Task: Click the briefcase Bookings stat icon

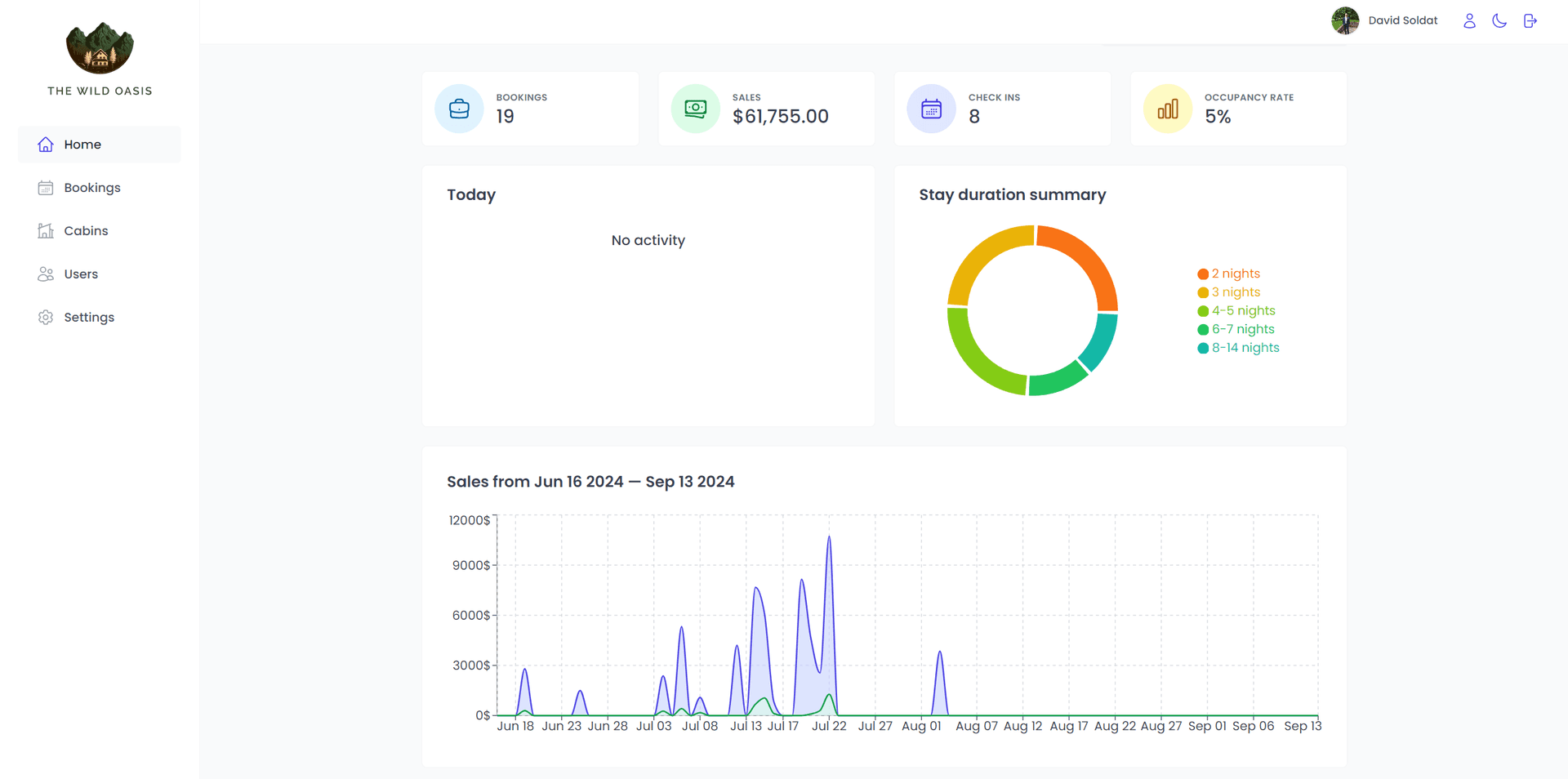Action: pyautogui.click(x=459, y=109)
